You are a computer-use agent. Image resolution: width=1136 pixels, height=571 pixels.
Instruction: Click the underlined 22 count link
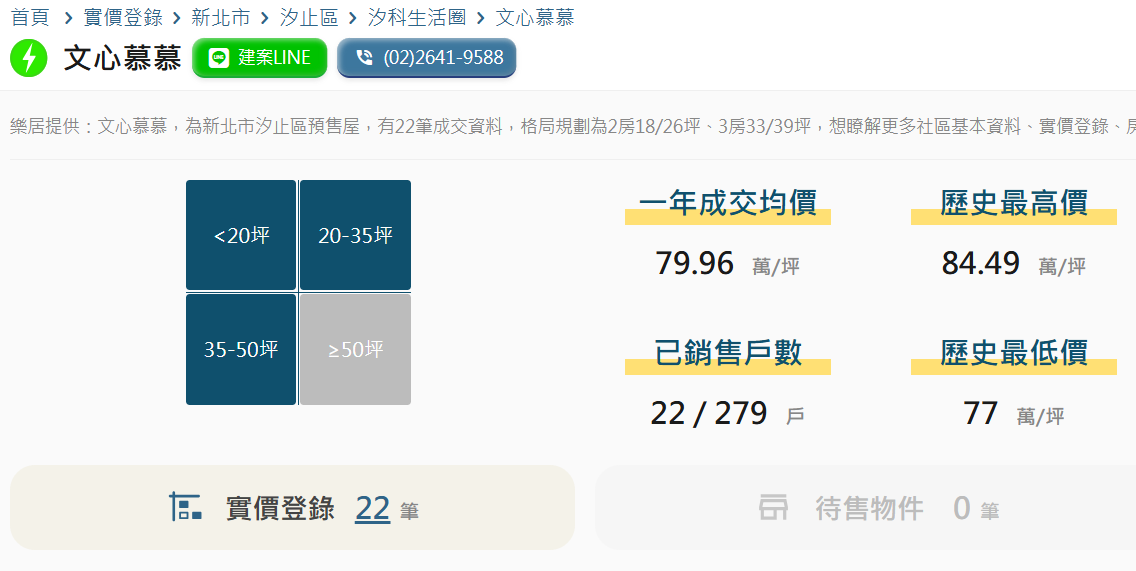[372, 508]
